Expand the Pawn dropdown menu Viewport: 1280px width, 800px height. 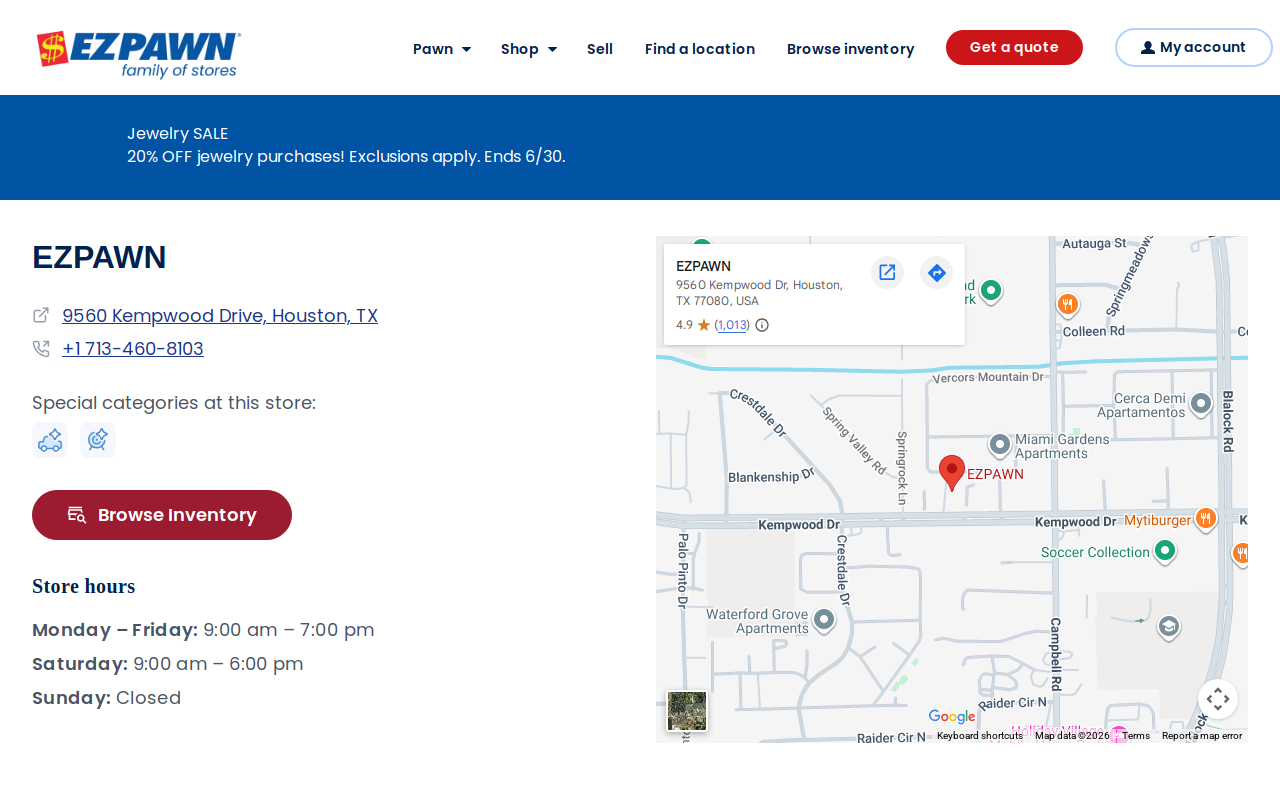click(x=442, y=49)
